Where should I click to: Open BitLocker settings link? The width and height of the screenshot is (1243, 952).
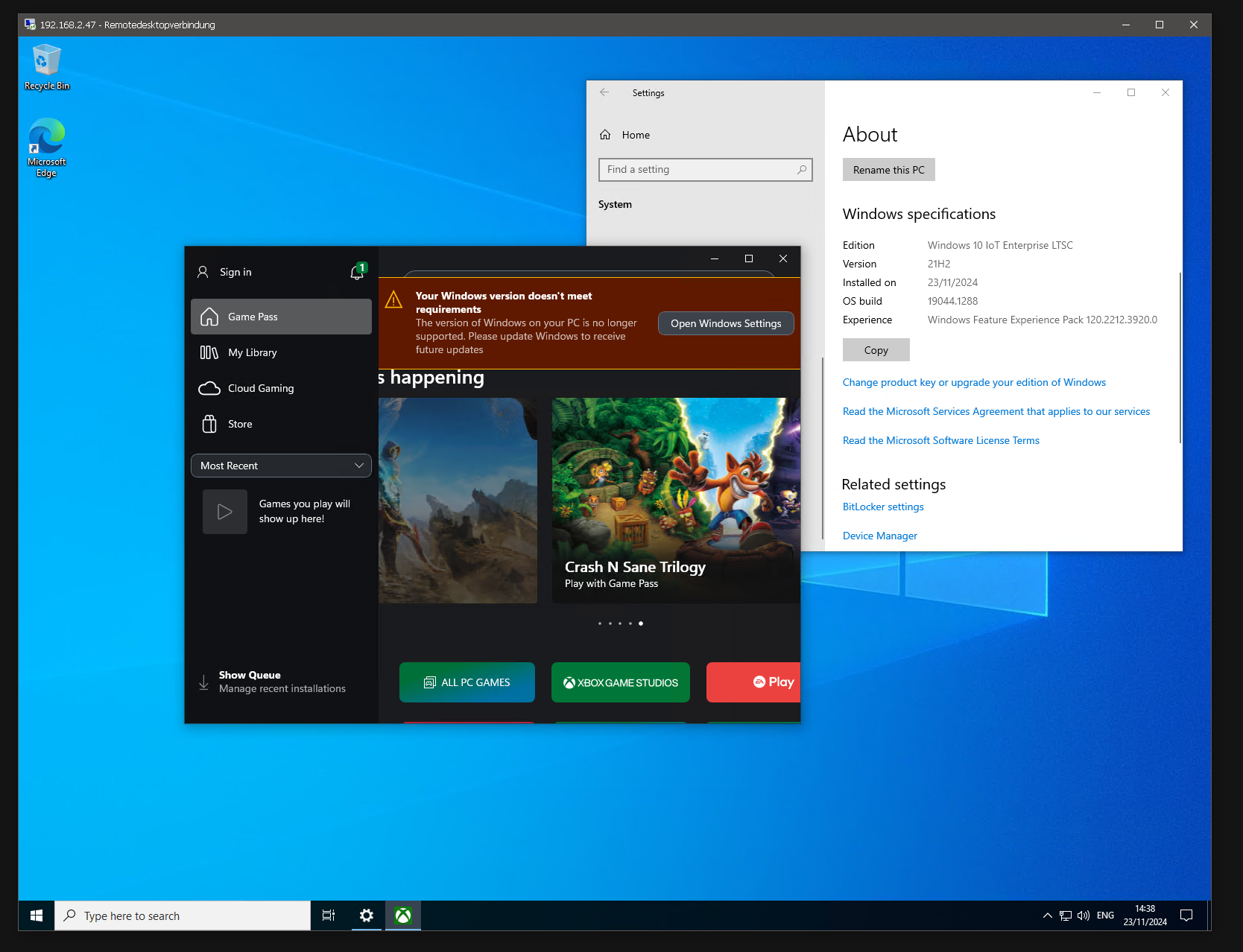point(883,507)
